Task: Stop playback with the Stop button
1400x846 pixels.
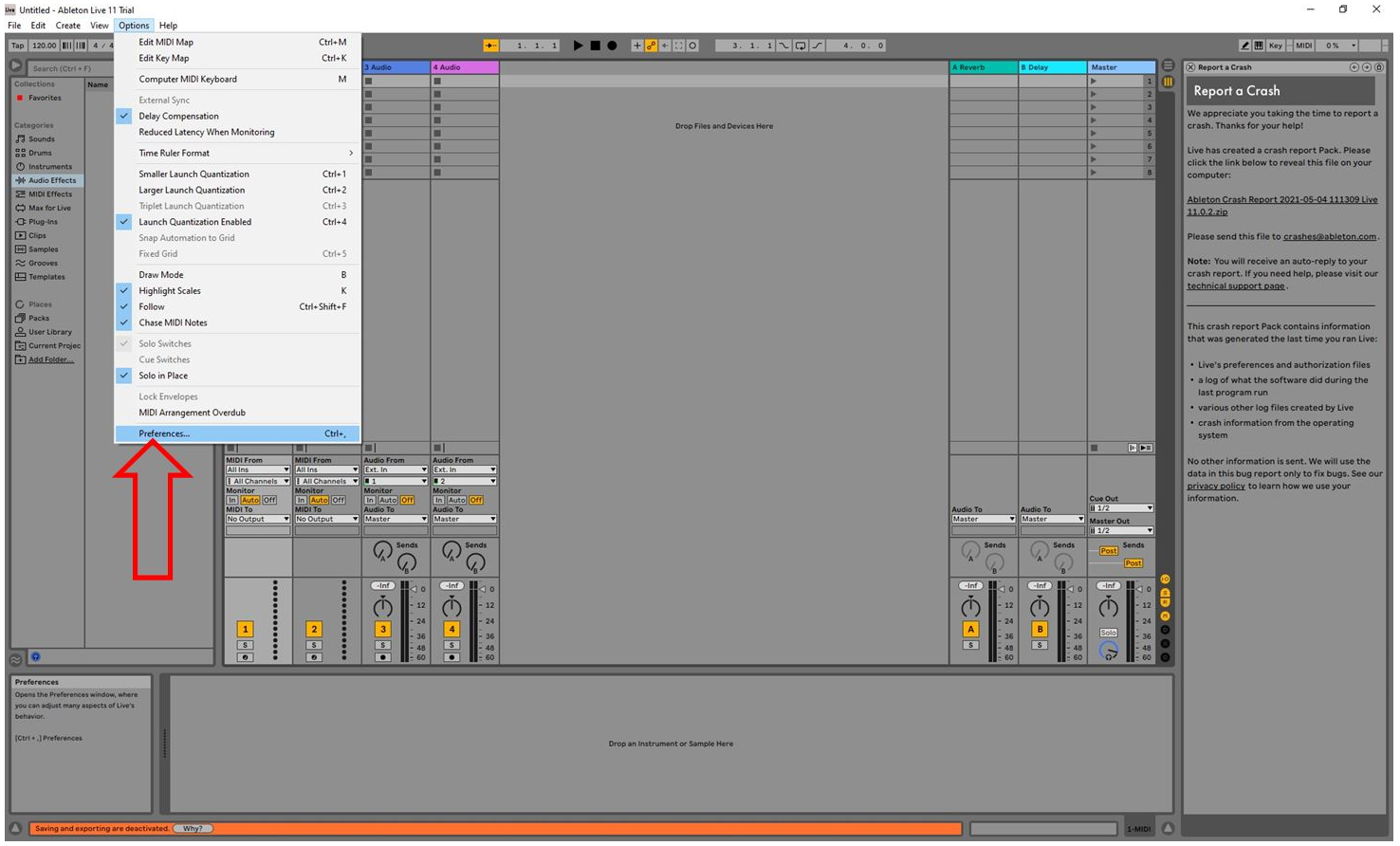Action: (595, 46)
